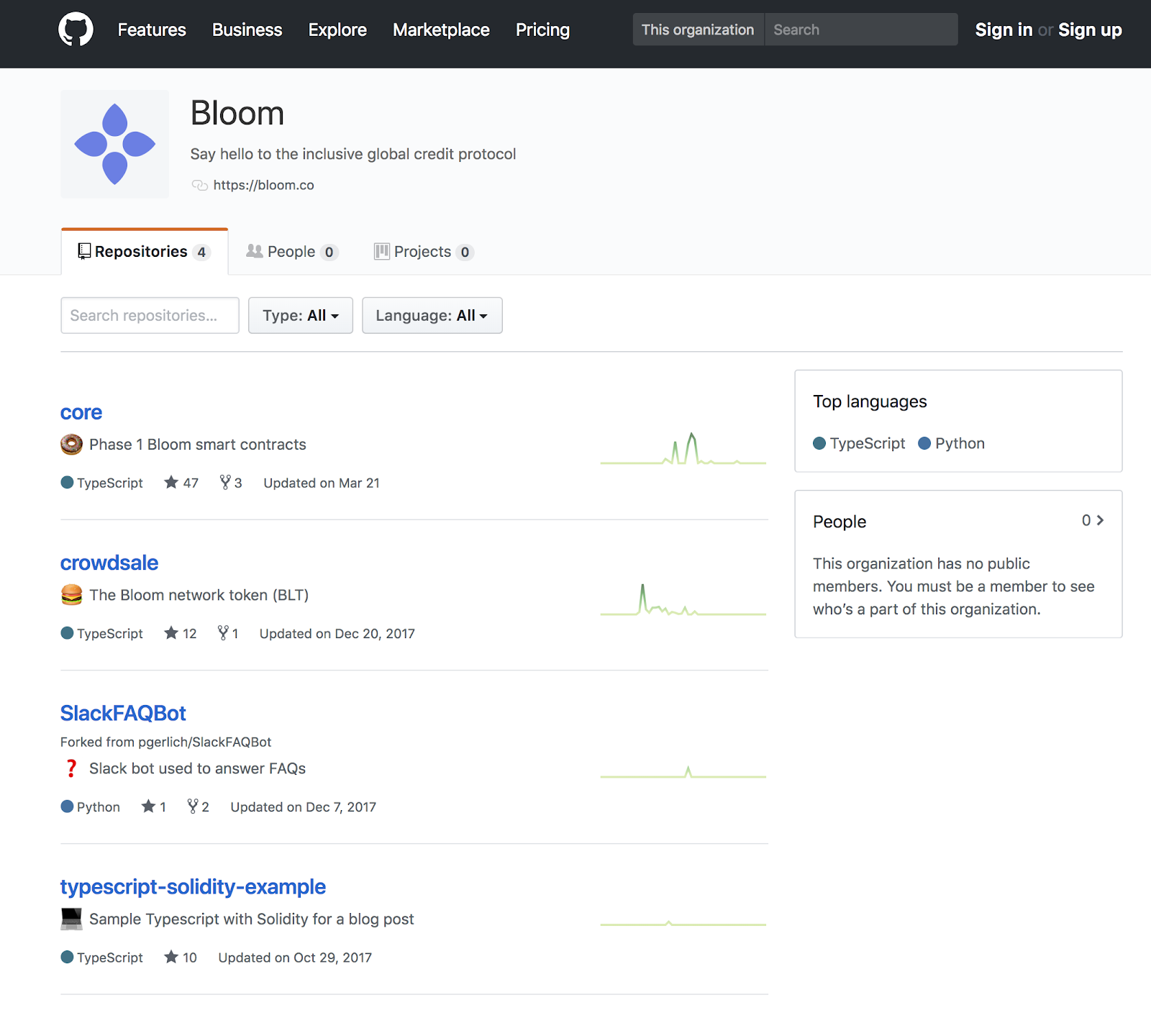Open forks of core (3 forks)

pyautogui.click(x=231, y=483)
